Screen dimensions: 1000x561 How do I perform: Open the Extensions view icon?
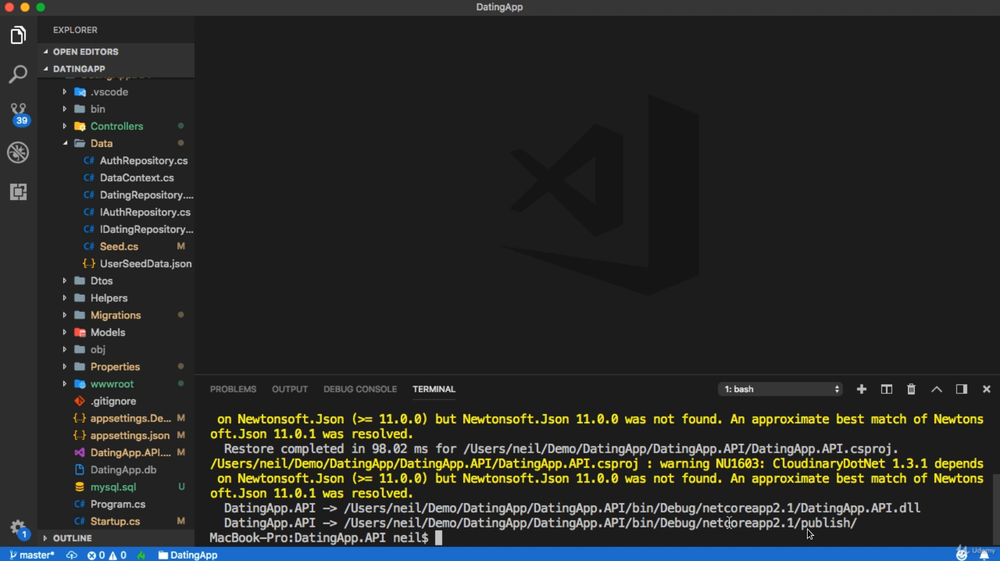pyautogui.click(x=18, y=191)
